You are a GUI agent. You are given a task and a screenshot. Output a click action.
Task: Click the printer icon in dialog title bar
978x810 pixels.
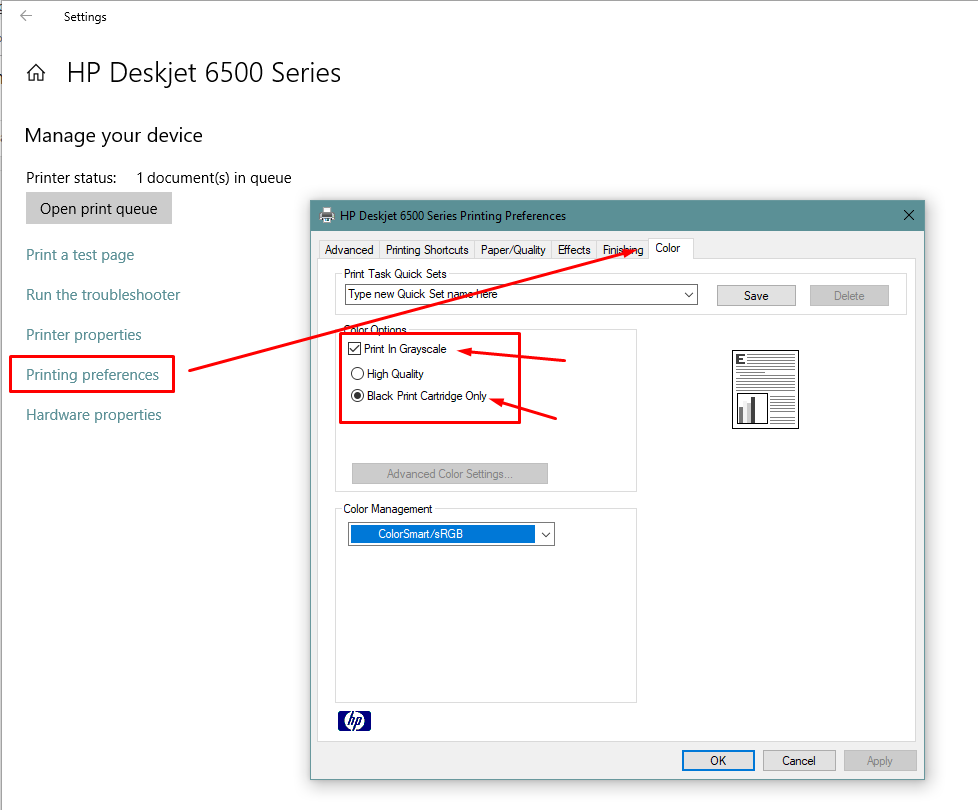pos(327,216)
